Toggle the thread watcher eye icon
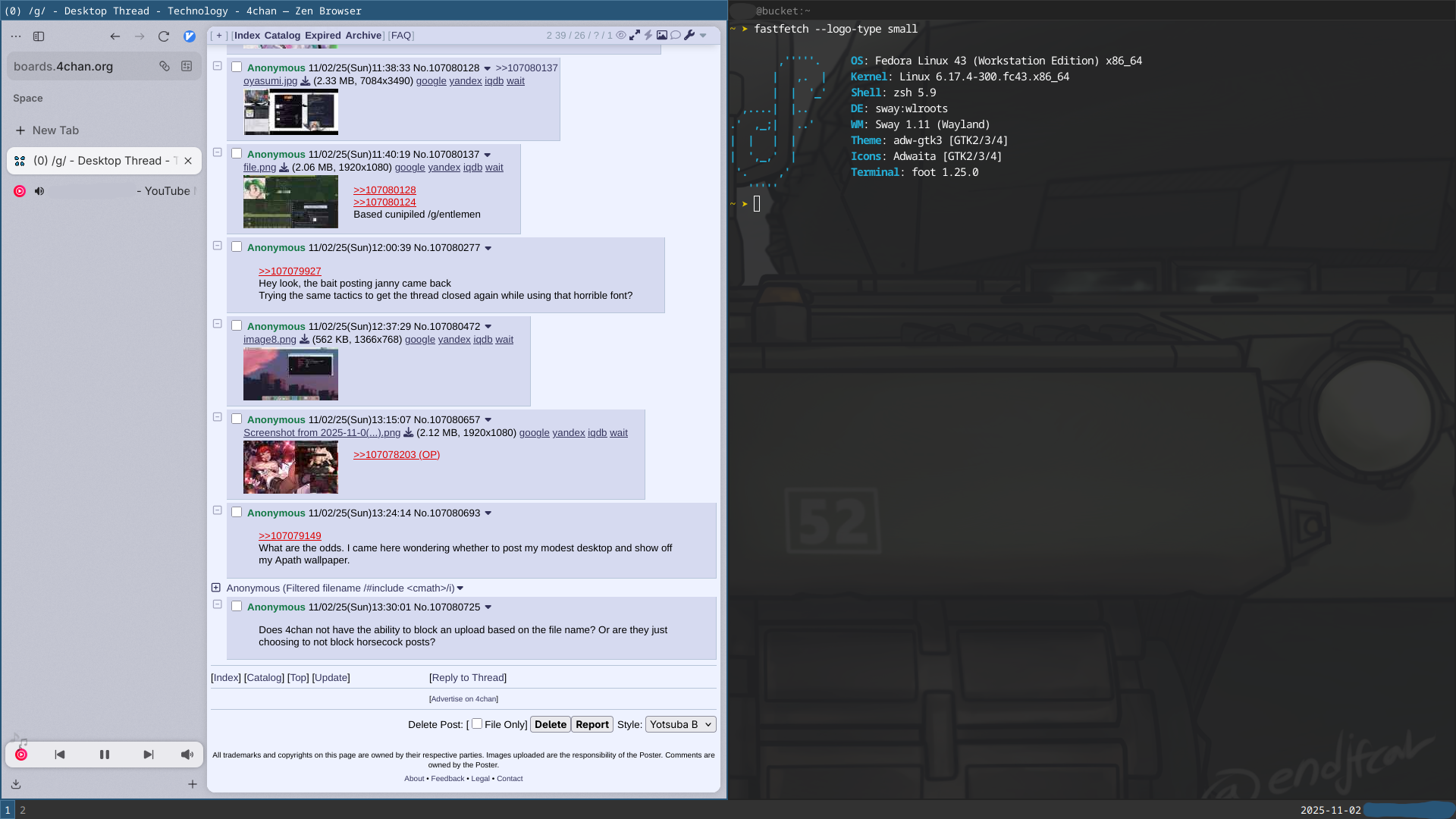The width and height of the screenshot is (1456, 819). pyautogui.click(x=621, y=35)
